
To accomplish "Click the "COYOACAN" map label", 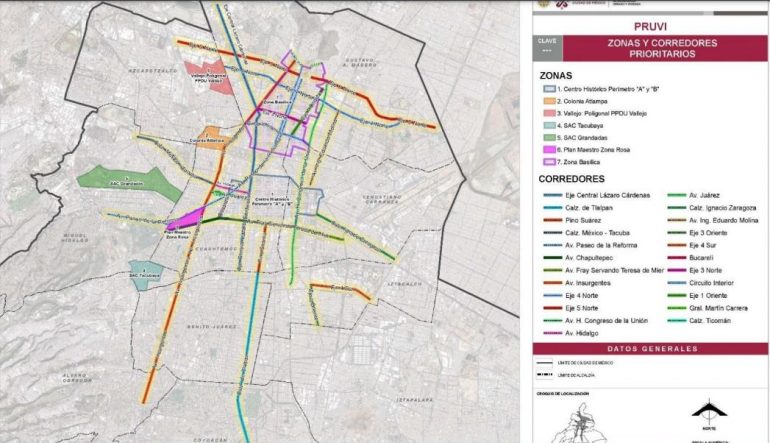I will (210, 440).
